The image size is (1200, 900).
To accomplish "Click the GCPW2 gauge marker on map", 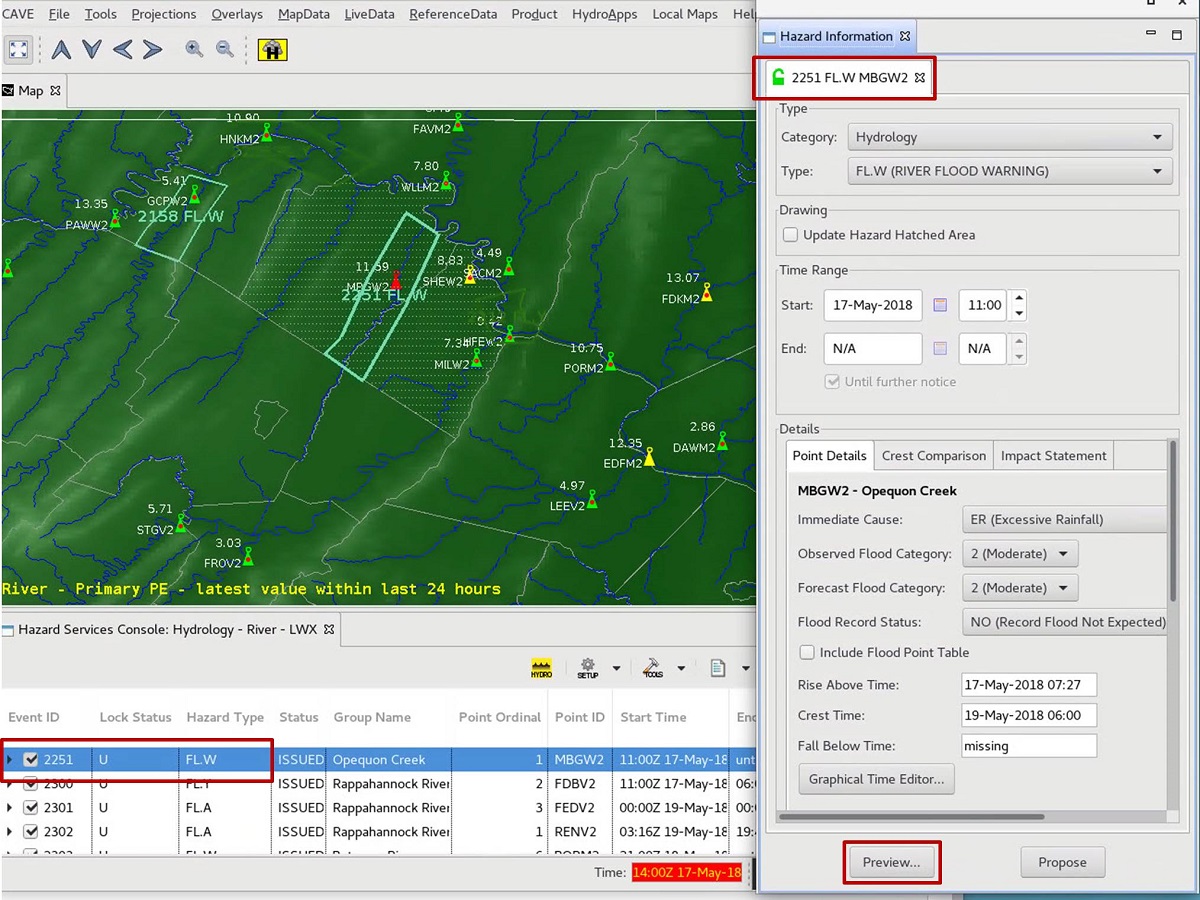I will coord(195,193).
